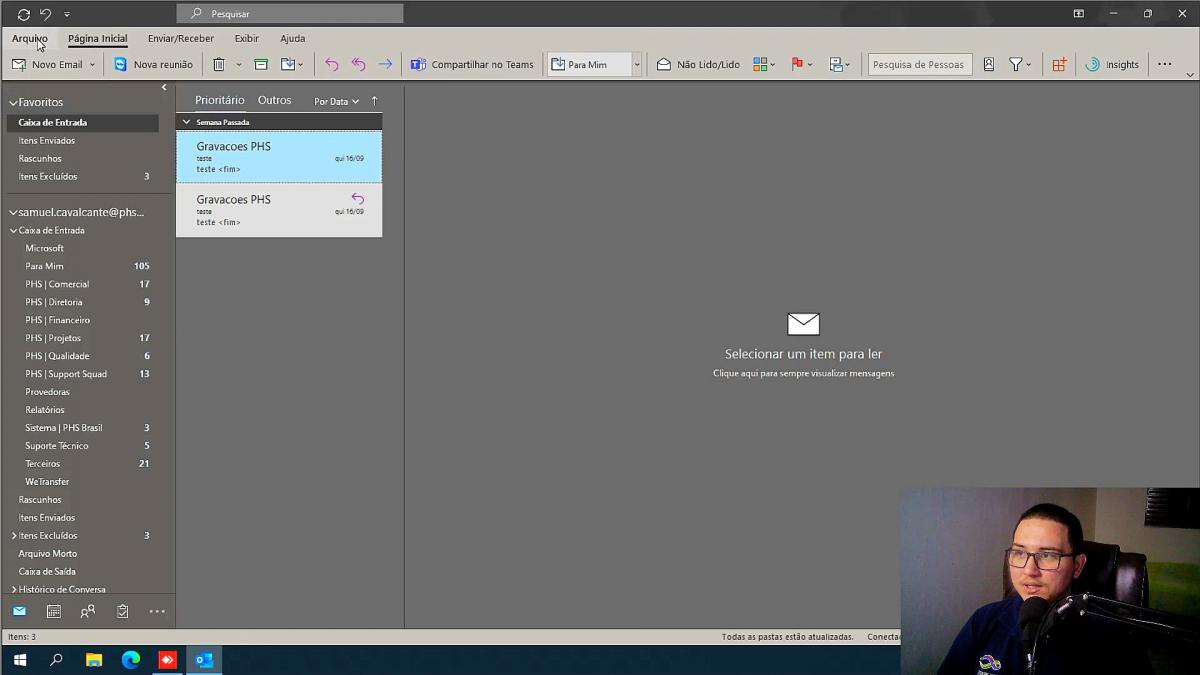1200x675 pixels.
Task: Switch to People view icon
Action: pos(88,611)
